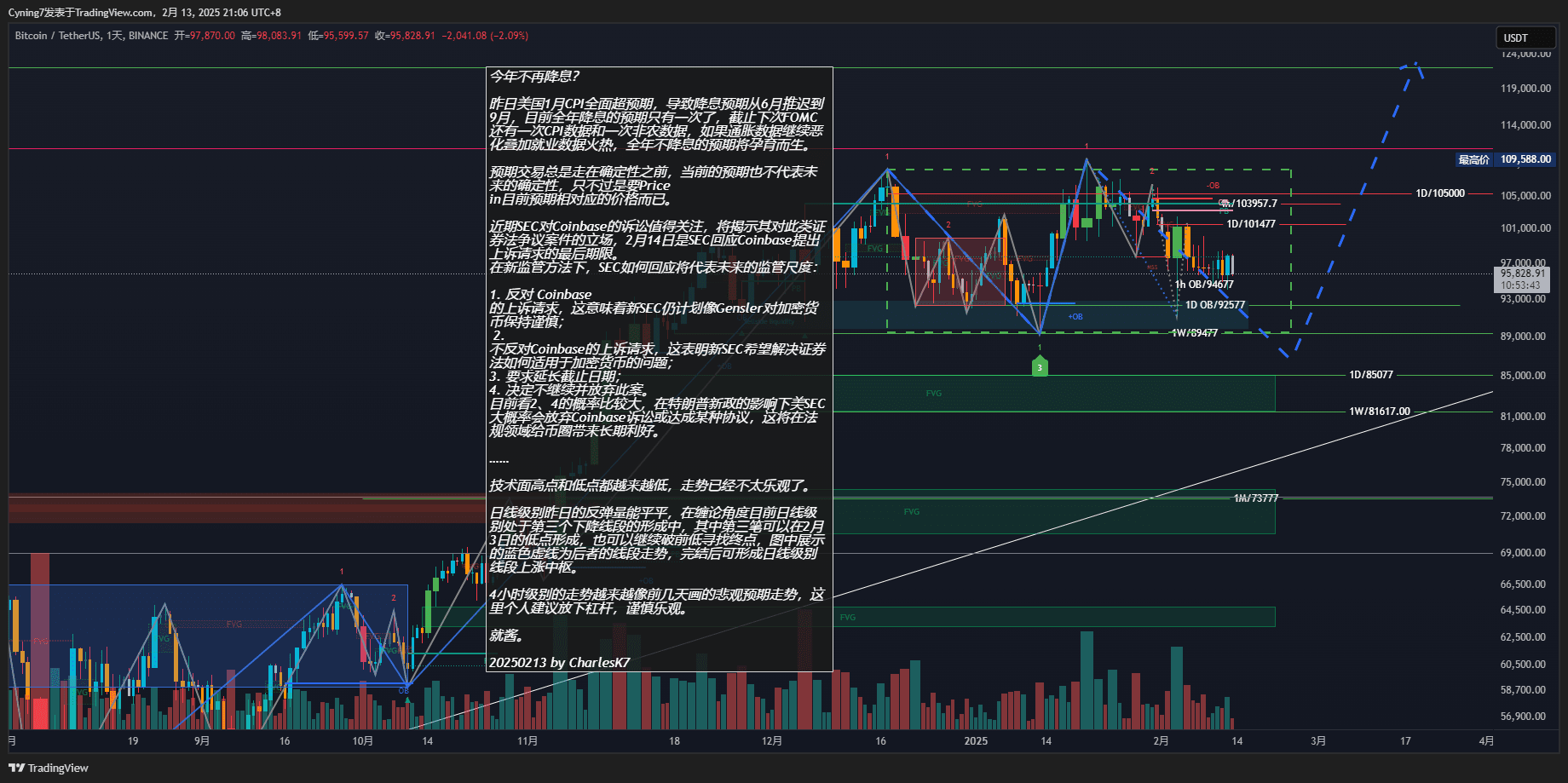The width and height of the screenshot is (1568, 783).
Task: Click the 1D/85077 level label
Action: [x=1371, y=375]
